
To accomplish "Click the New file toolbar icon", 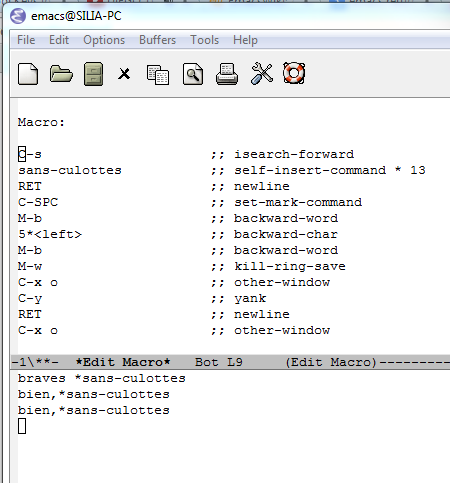I will 28,74.
